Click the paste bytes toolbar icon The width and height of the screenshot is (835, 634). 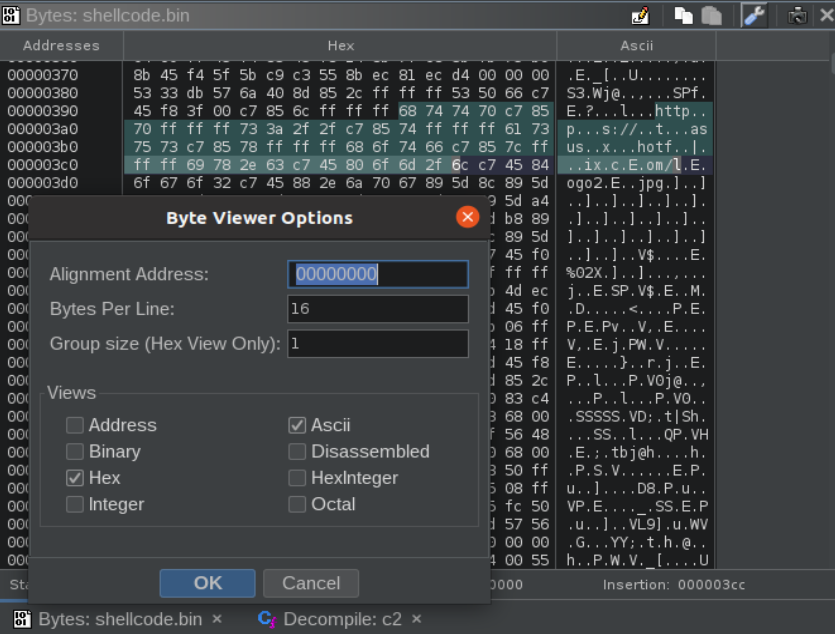(711, 15)
